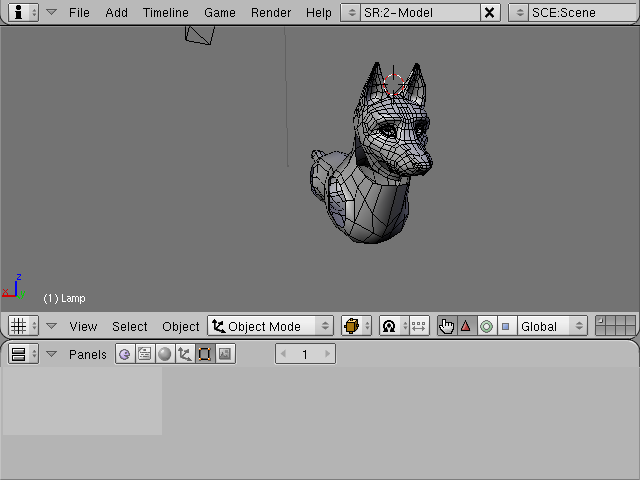Click the SCE:Scene name field

pos(584,13)
